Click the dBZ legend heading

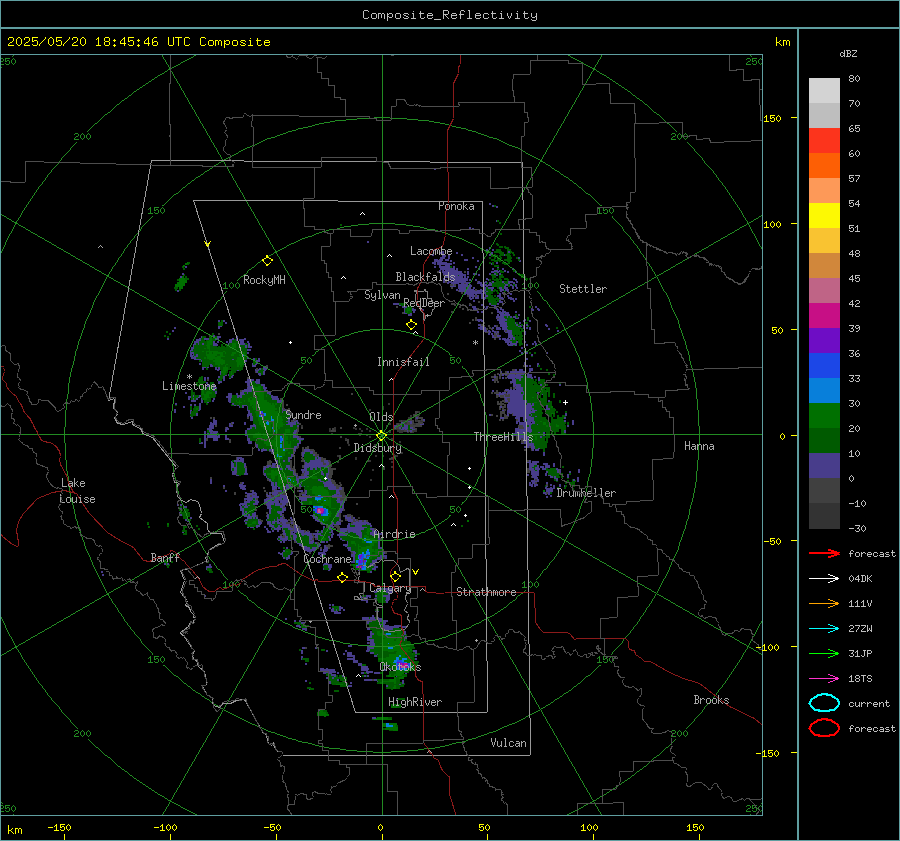coord(848,54)
